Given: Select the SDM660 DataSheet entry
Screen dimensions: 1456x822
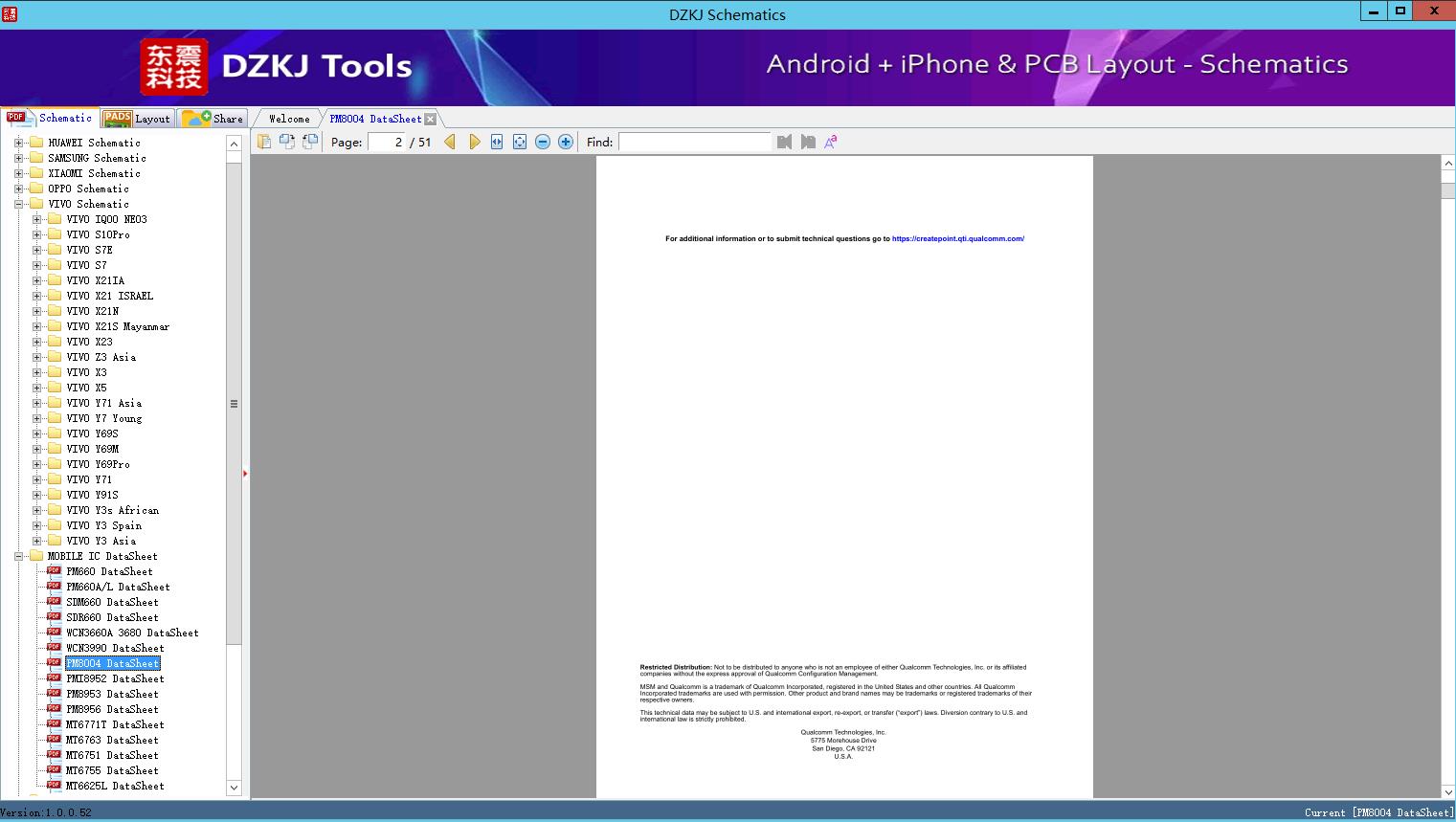Looking at the screenshot, I should click(x=112, y=602).
